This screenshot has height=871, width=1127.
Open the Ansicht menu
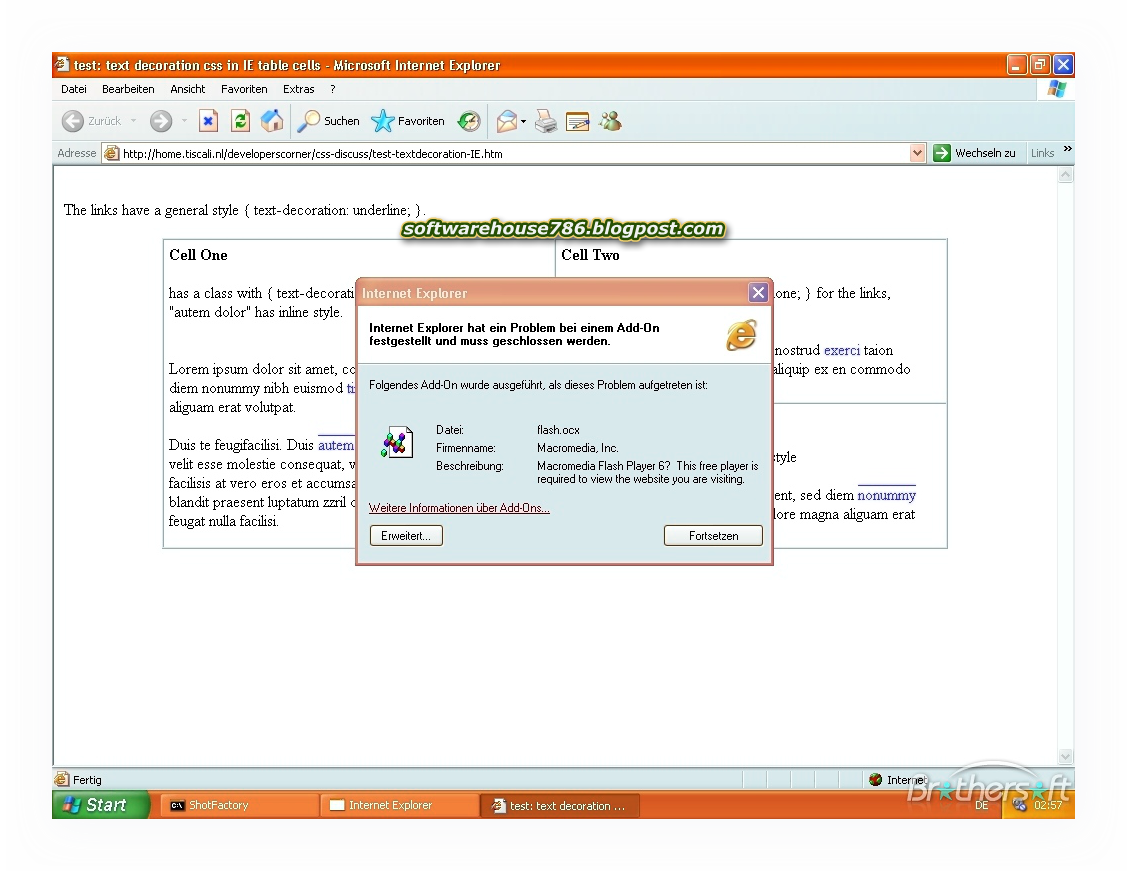click(x=188, y=89)
